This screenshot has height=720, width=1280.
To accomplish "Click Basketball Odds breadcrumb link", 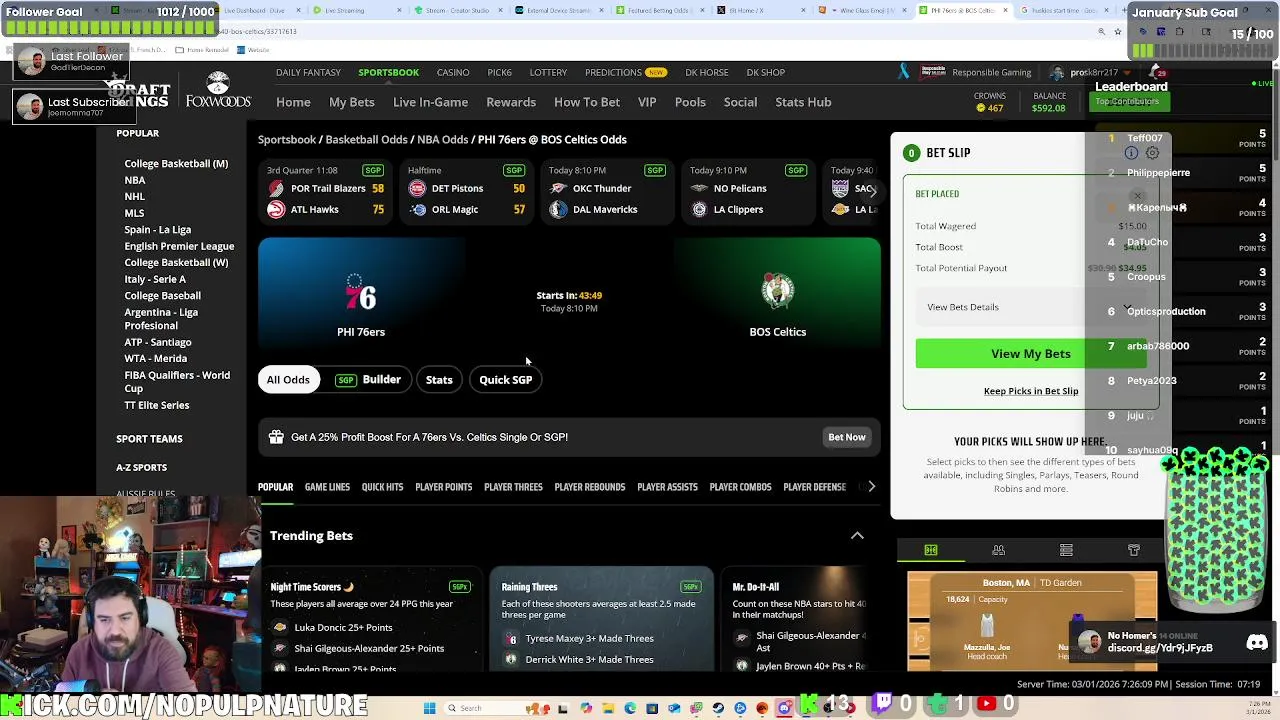I will 366,140.
